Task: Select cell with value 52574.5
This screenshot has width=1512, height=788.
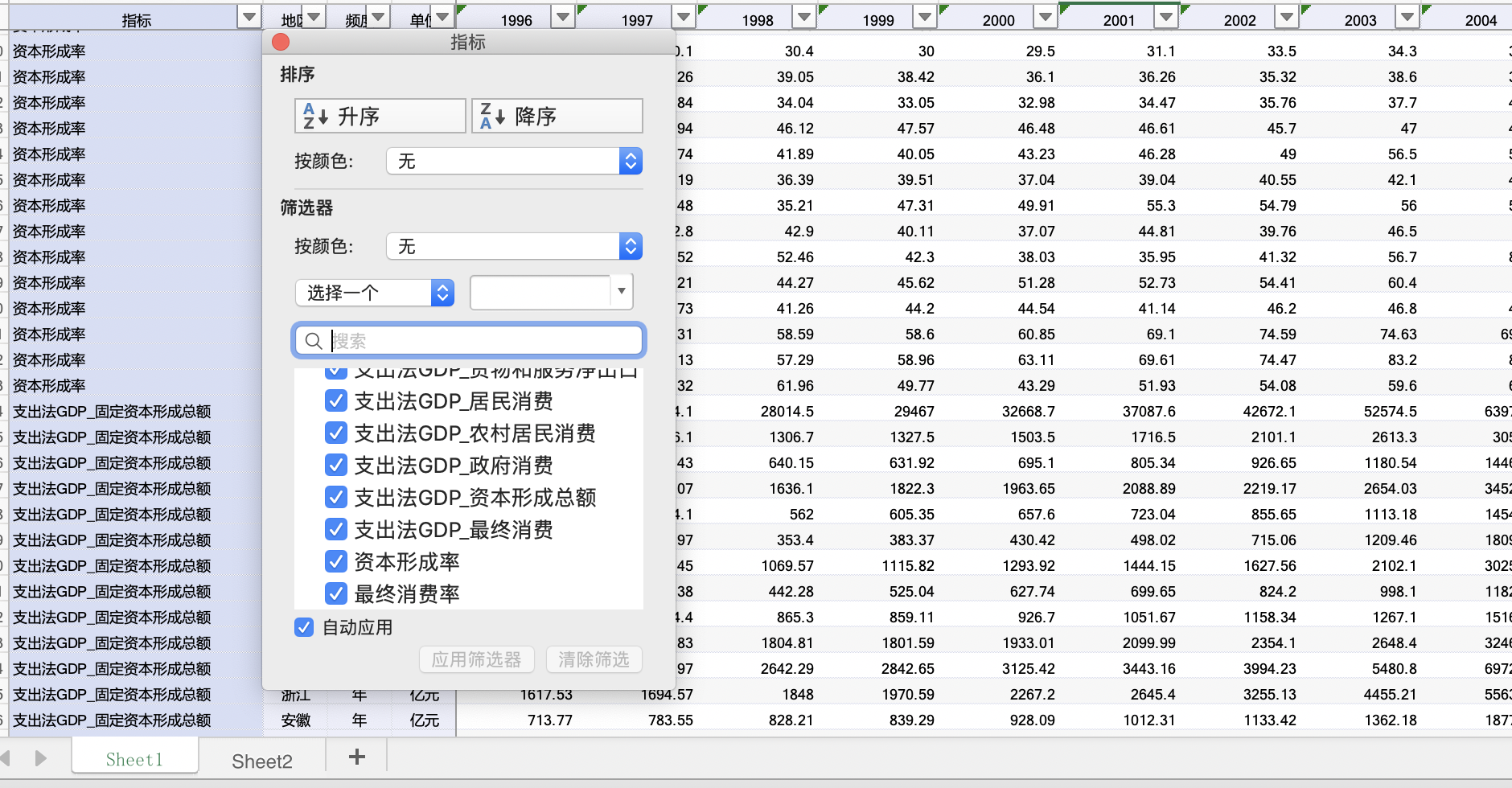Action: [x=1391, y=412]
